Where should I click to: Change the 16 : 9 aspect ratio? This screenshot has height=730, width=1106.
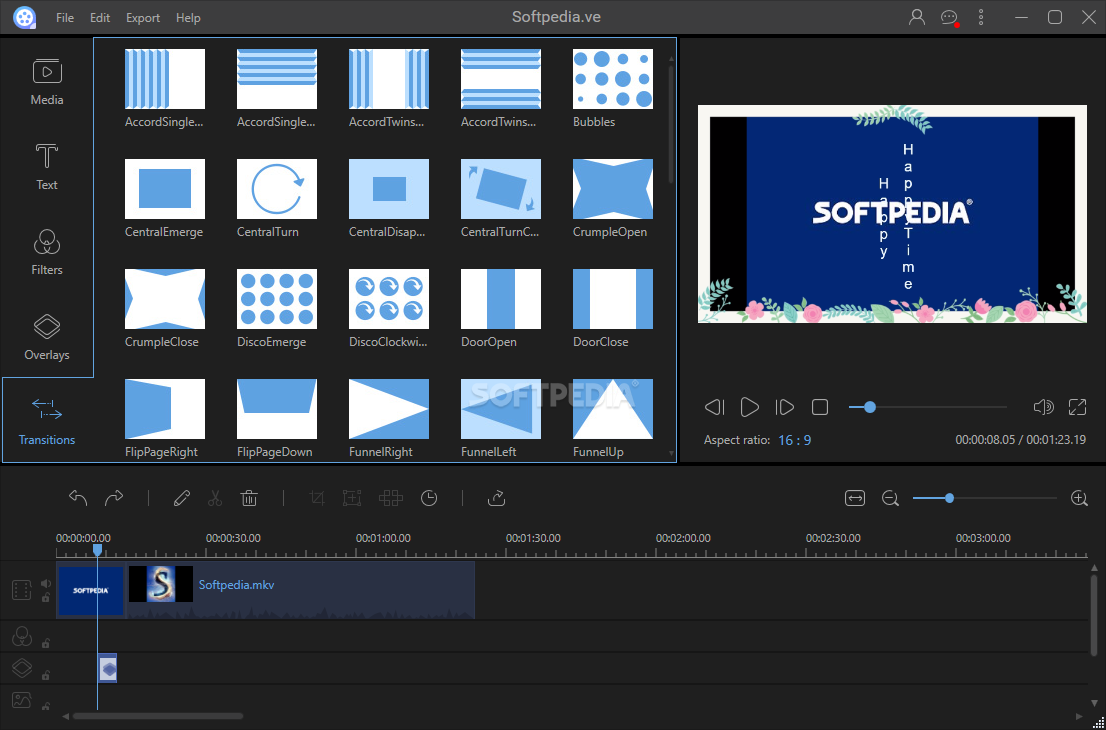794,440
